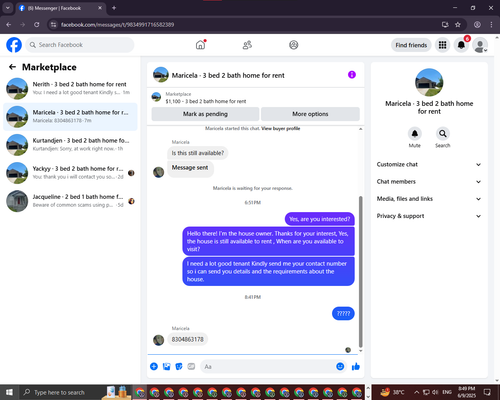This screenshot has width=500, height=400.
Task: Click the '?????' sent message bubble
Action: tap(343, 313)
